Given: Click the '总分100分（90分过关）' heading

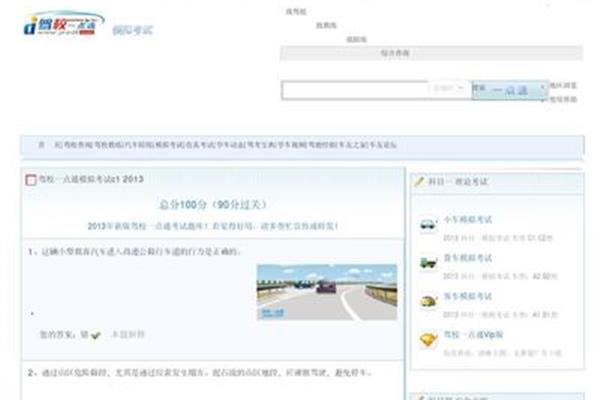Looking at the screenshot, I should [213, 205].
